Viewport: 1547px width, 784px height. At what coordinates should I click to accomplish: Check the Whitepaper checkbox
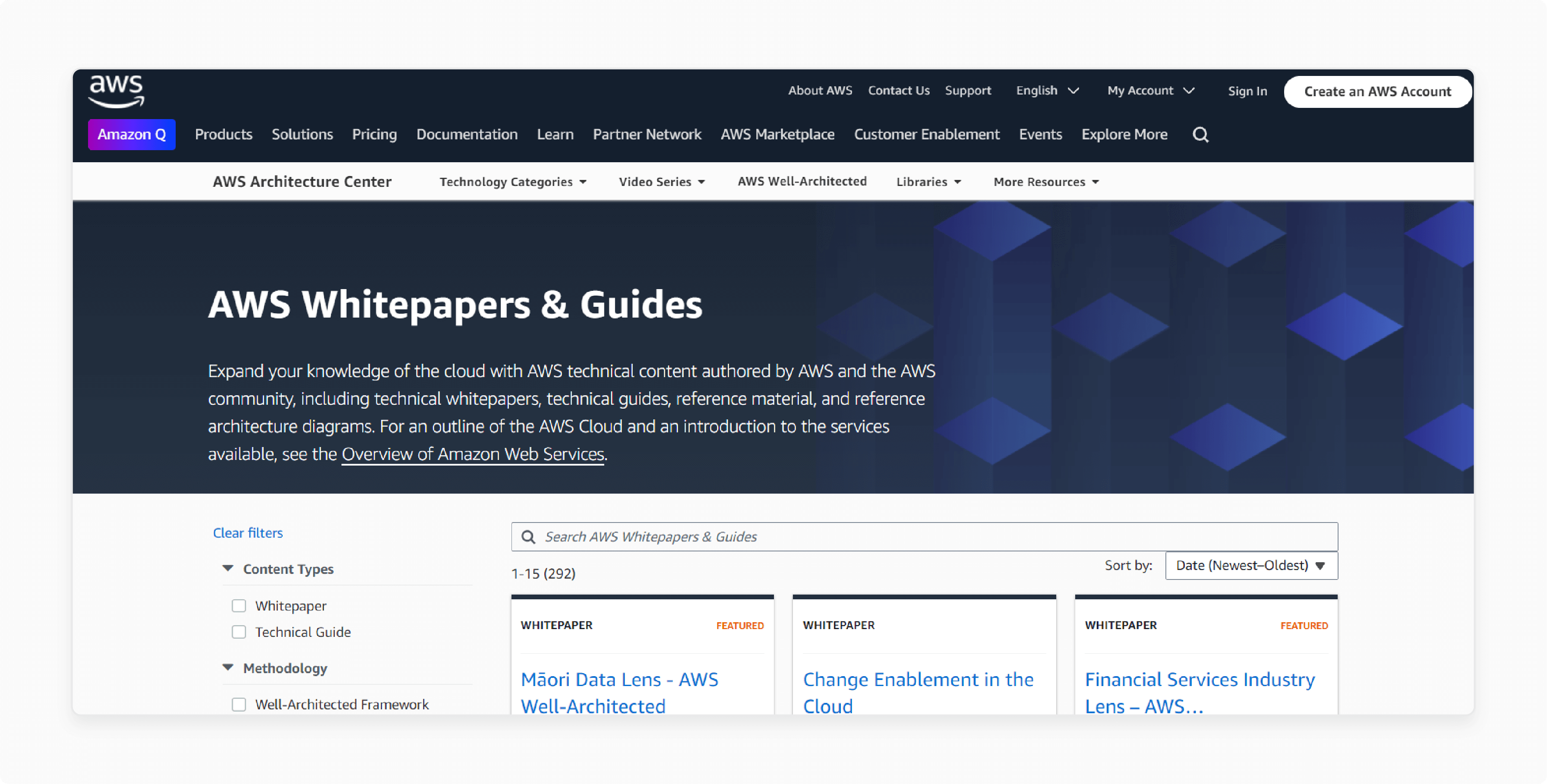[x=238, y=606]
